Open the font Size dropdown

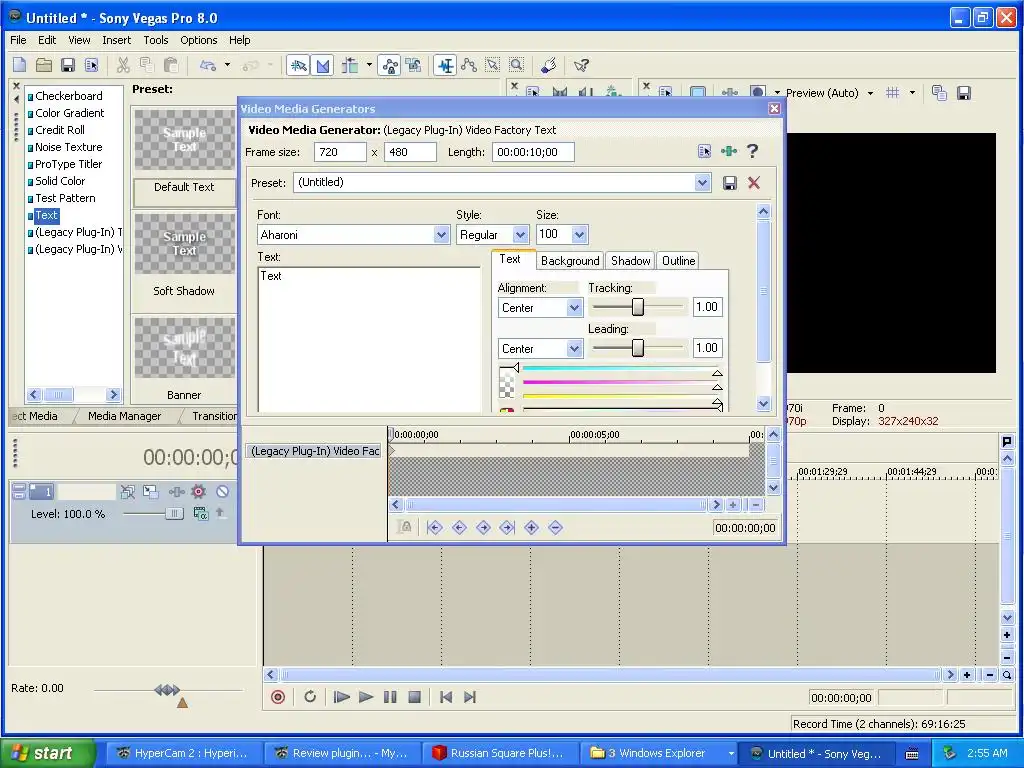[579, 234]
